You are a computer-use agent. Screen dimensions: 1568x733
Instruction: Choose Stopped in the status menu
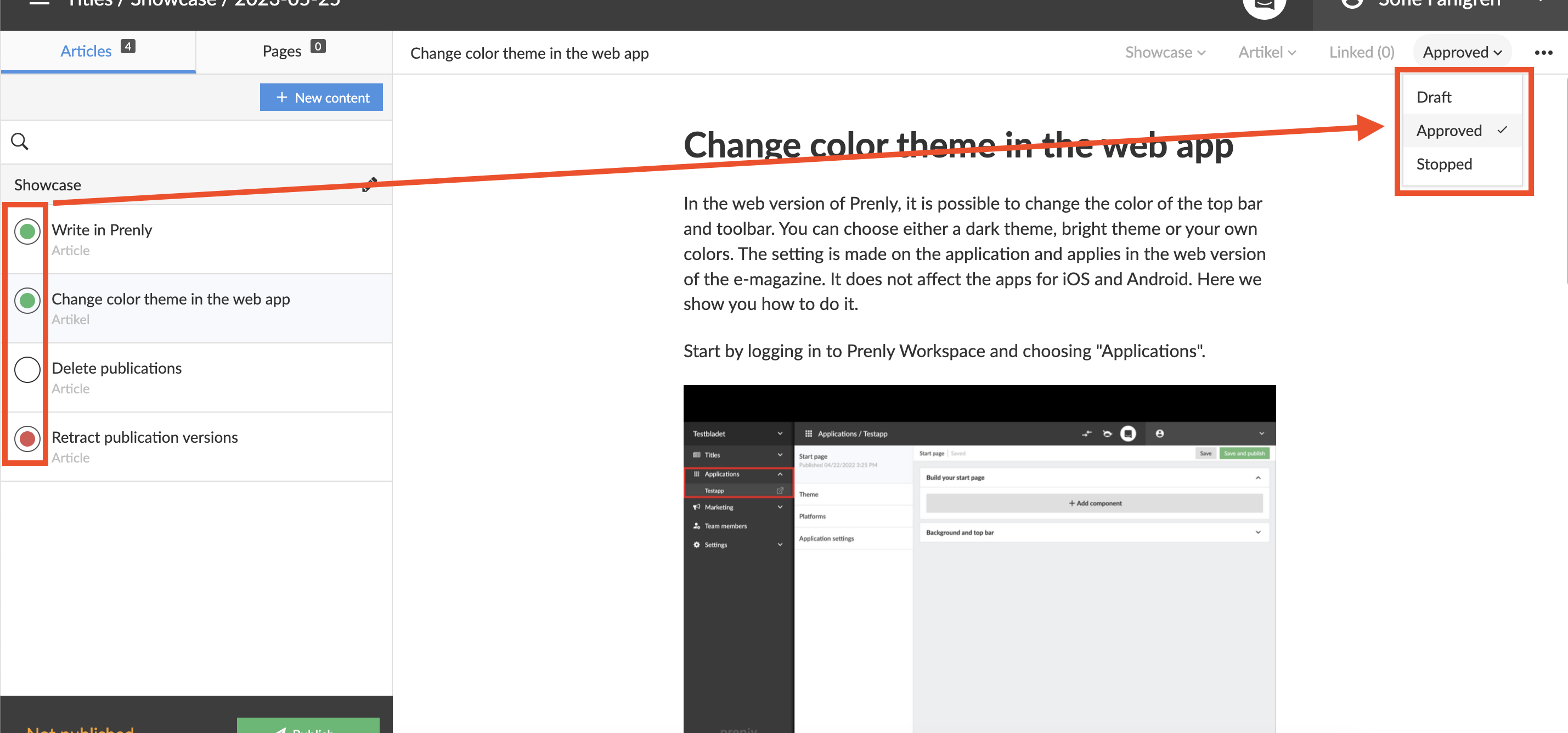click(1443, 165)
